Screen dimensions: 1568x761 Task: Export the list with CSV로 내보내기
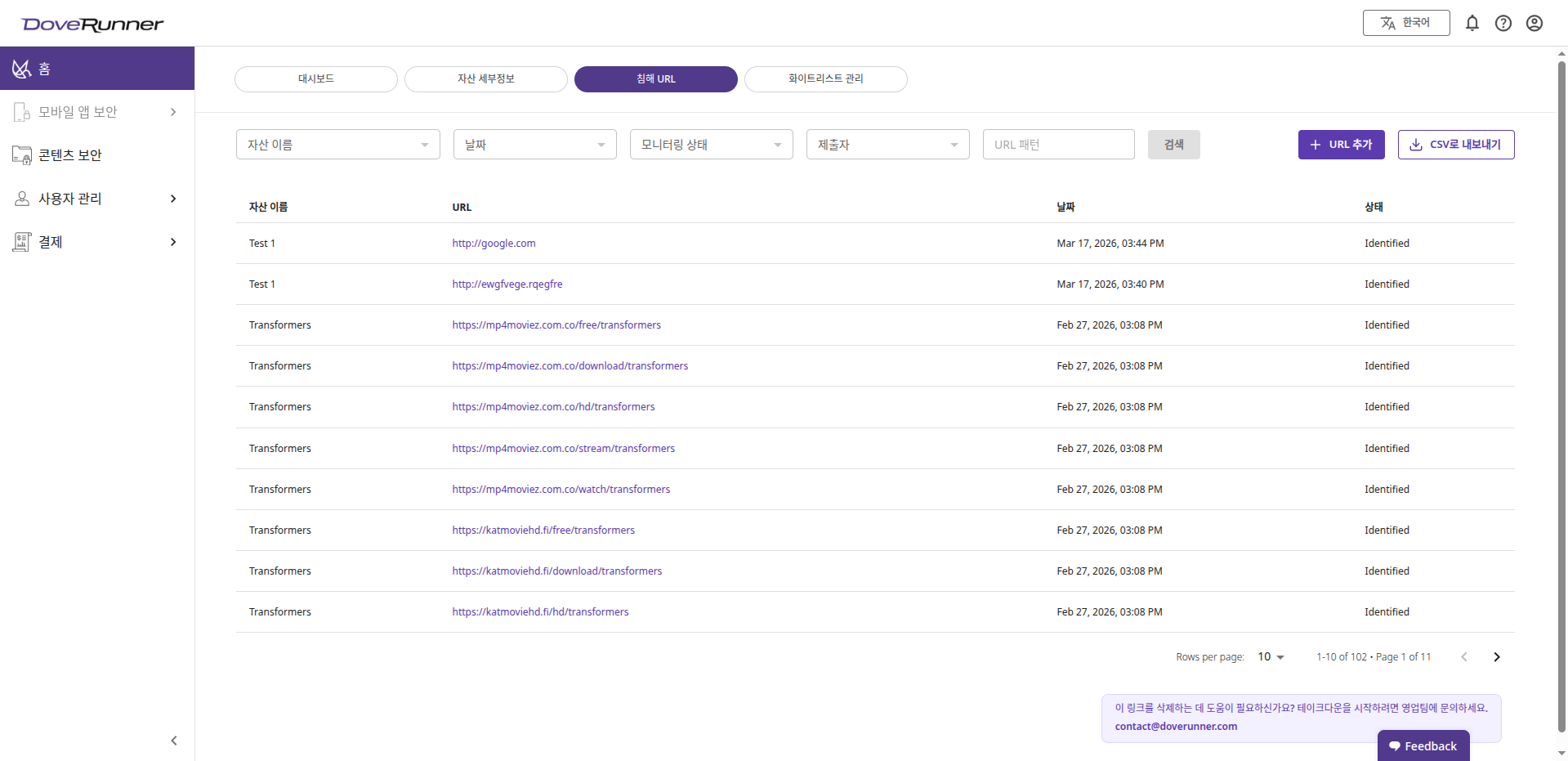click(x=1455, y=145)
